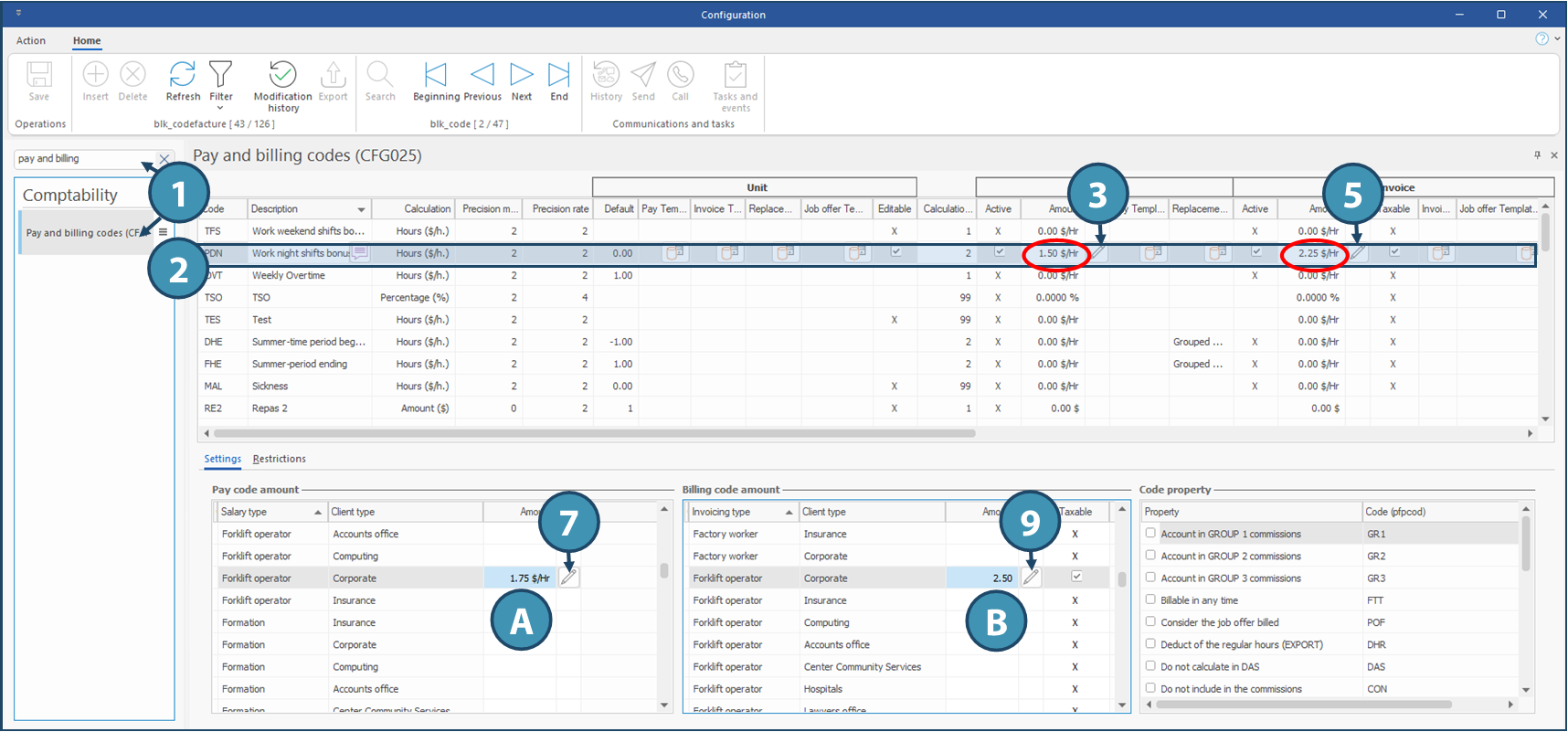Click the Previous record arrow icon
1568x732 pixels.
point(482,75)
